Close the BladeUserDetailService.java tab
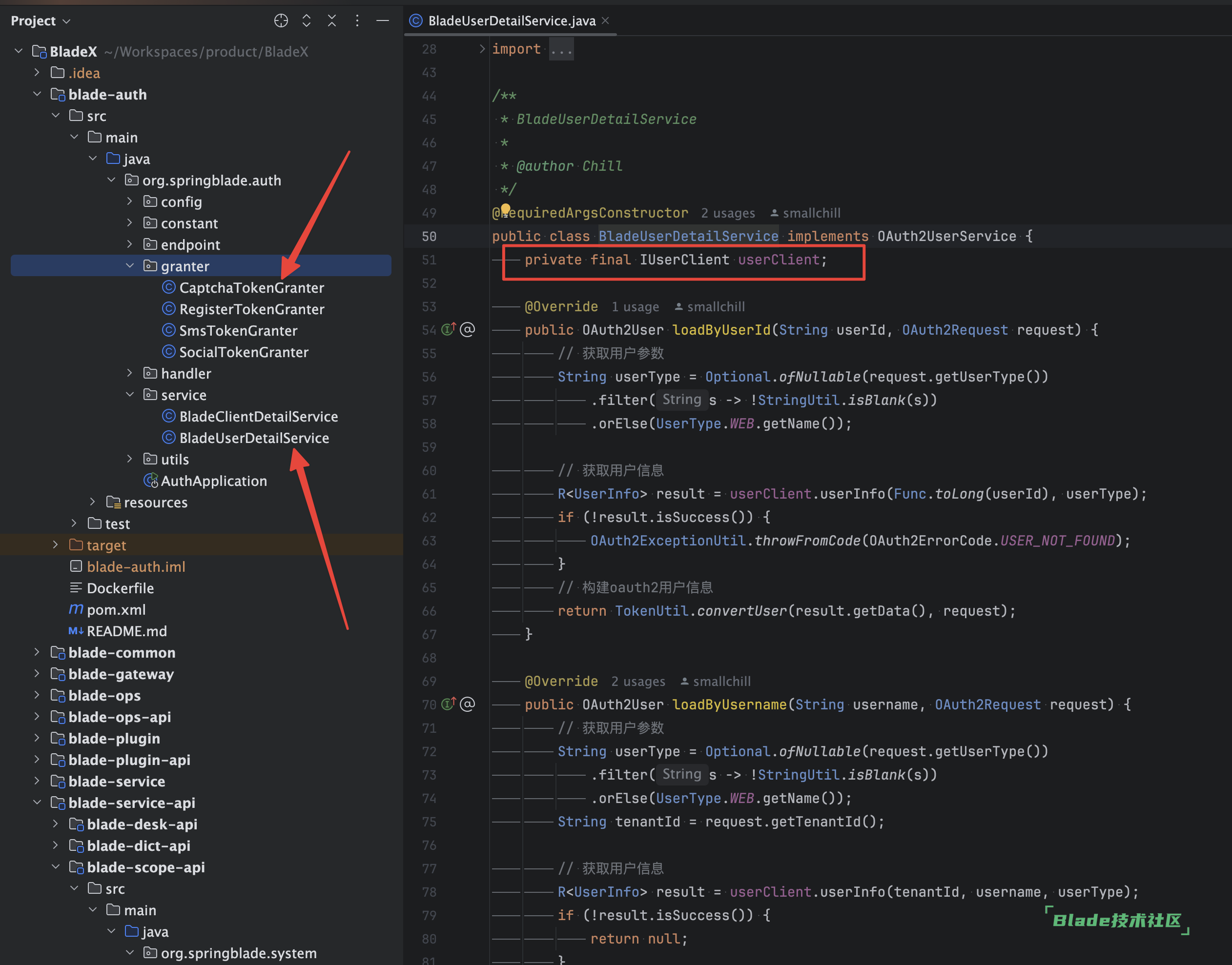1232x965 pixels. point(605,20)
